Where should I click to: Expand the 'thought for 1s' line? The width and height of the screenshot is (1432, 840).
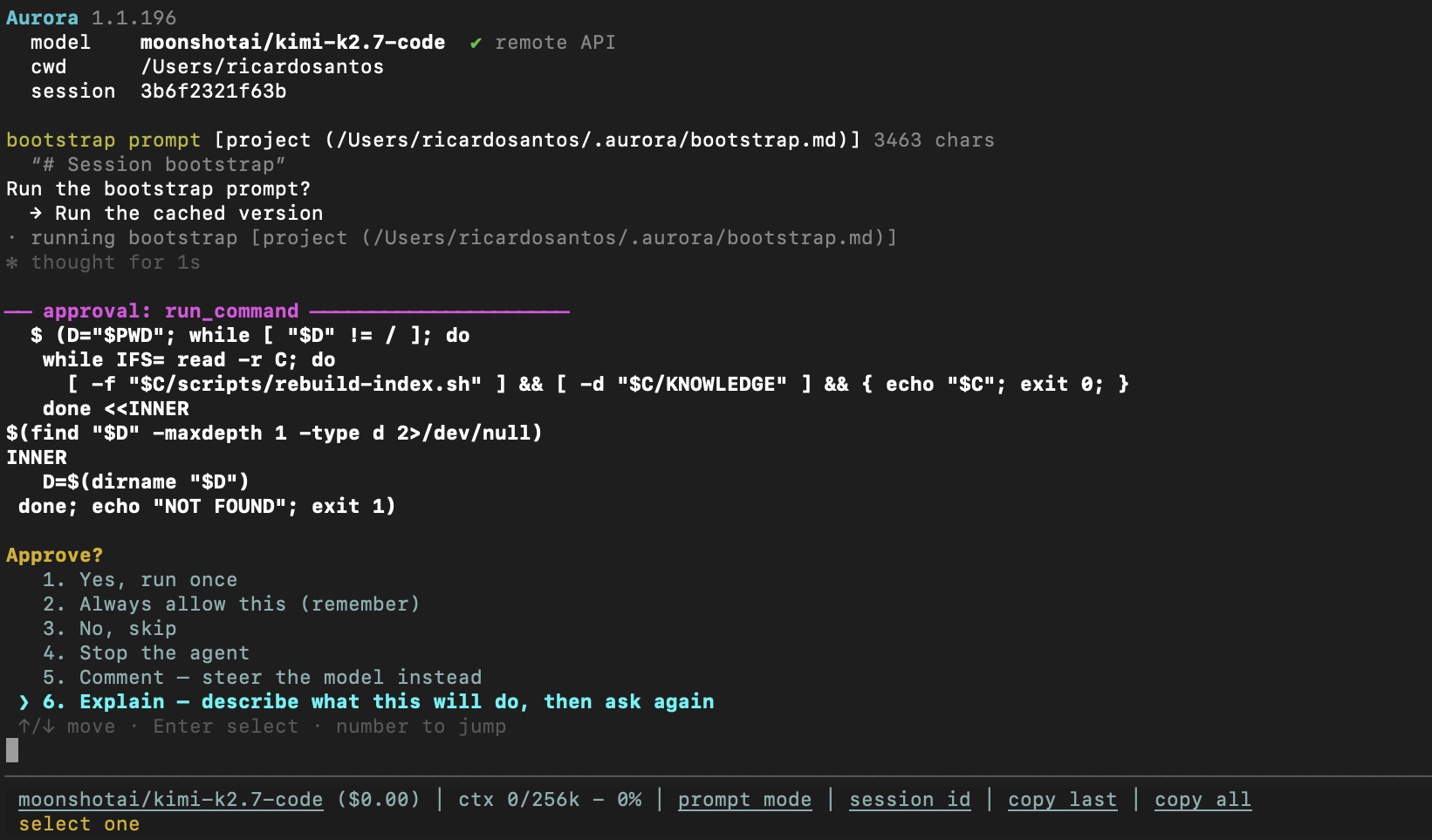115,263
